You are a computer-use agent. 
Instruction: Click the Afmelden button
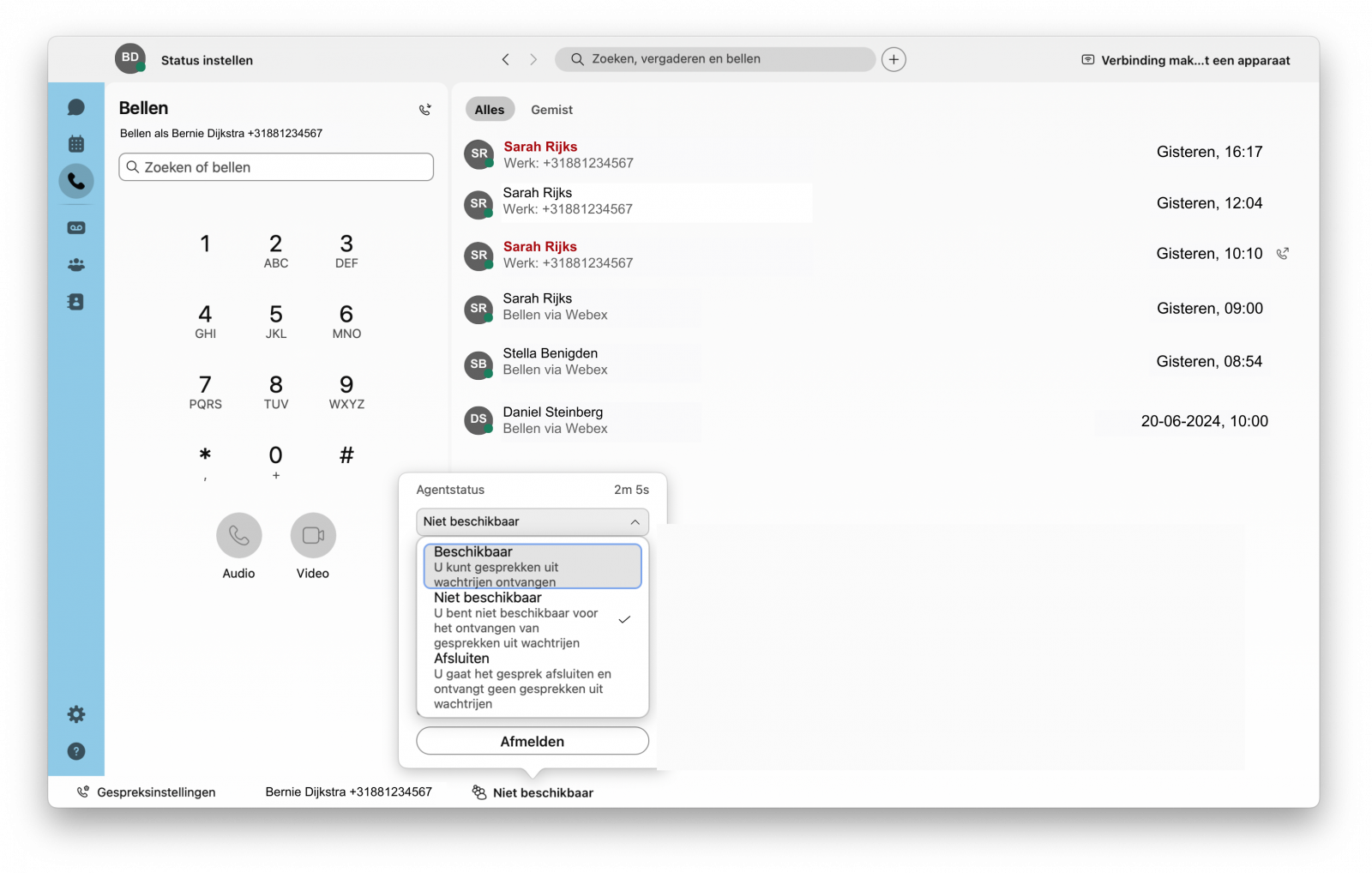[533, 741]
